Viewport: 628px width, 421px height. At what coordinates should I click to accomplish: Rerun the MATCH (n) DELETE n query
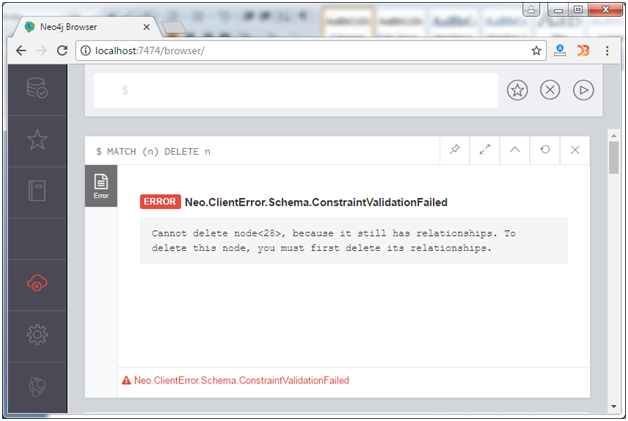tap(545, 150)
